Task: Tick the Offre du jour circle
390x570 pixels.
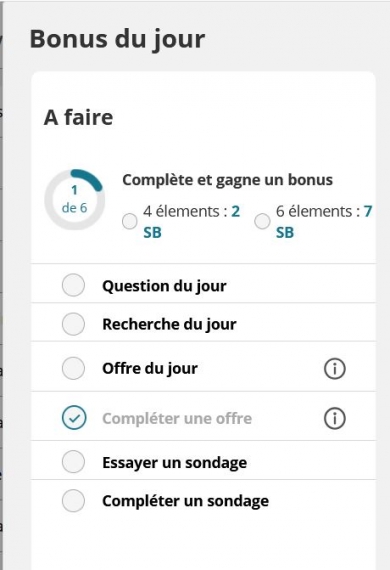Action: 73,368
